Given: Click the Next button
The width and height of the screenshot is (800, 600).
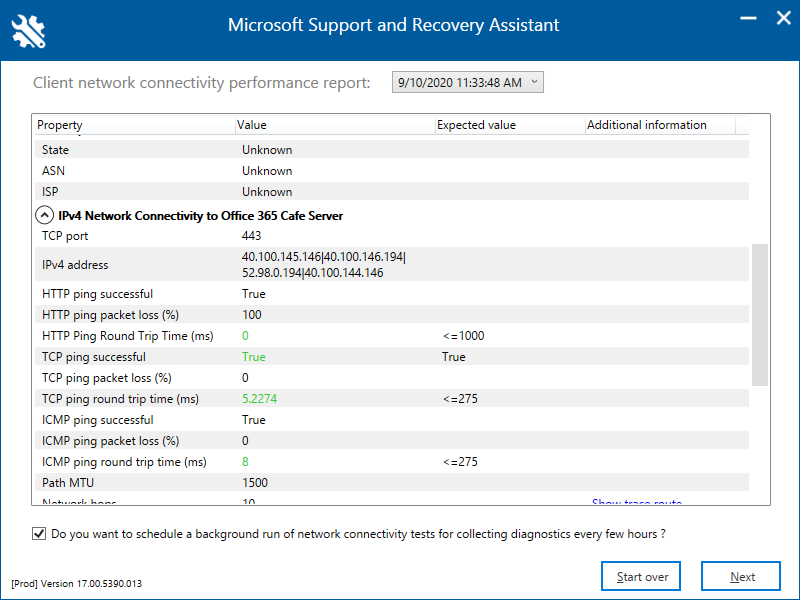Looking at the screenshot, I should 741,577.
